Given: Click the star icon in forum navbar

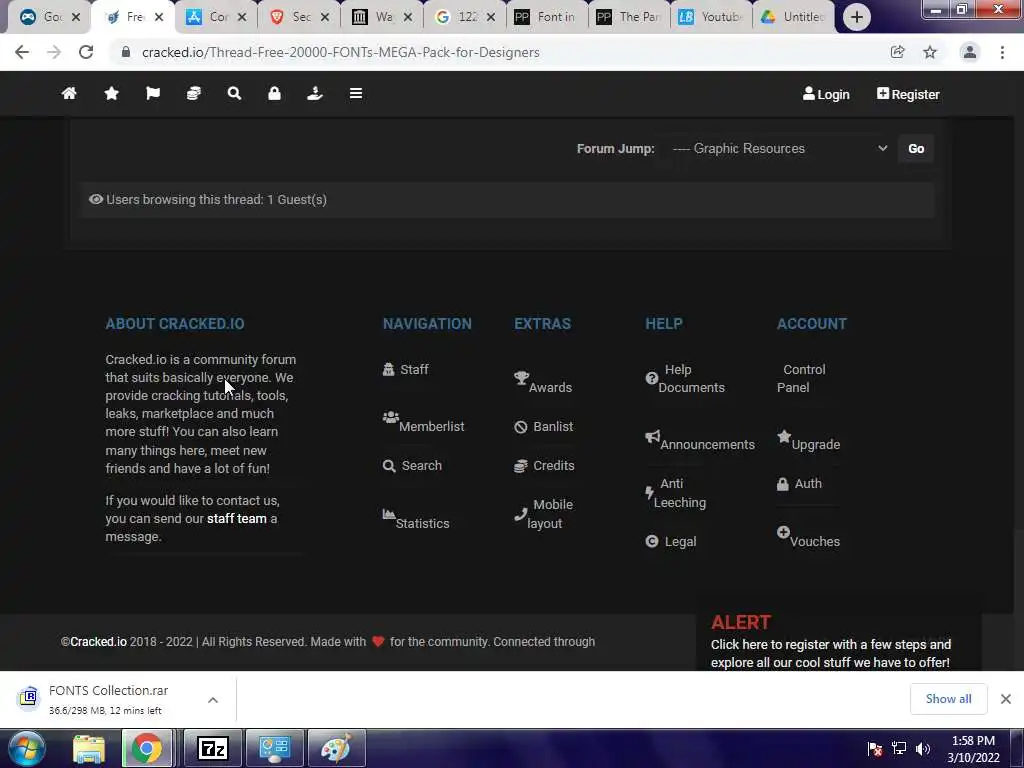Looking at the screenshot, I should click(x=112, y=93).
